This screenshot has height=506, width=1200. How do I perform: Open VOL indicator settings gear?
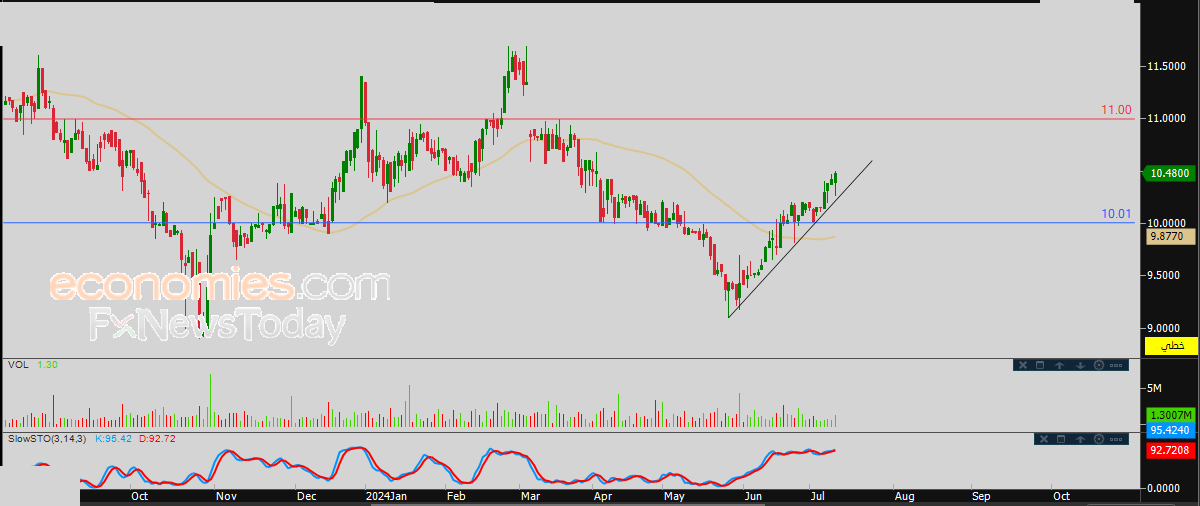click(1099, 365)
